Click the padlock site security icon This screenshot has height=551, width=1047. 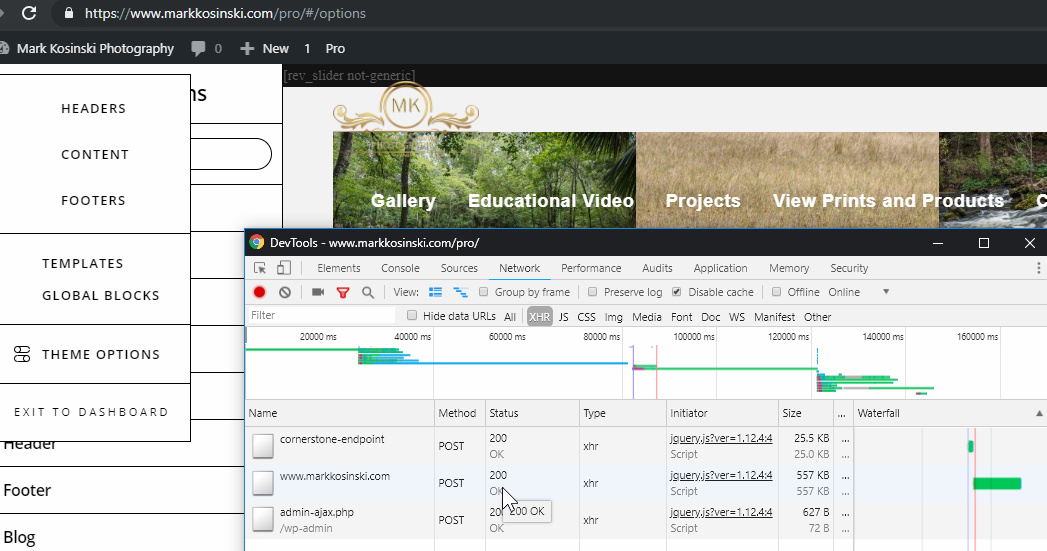69,13
